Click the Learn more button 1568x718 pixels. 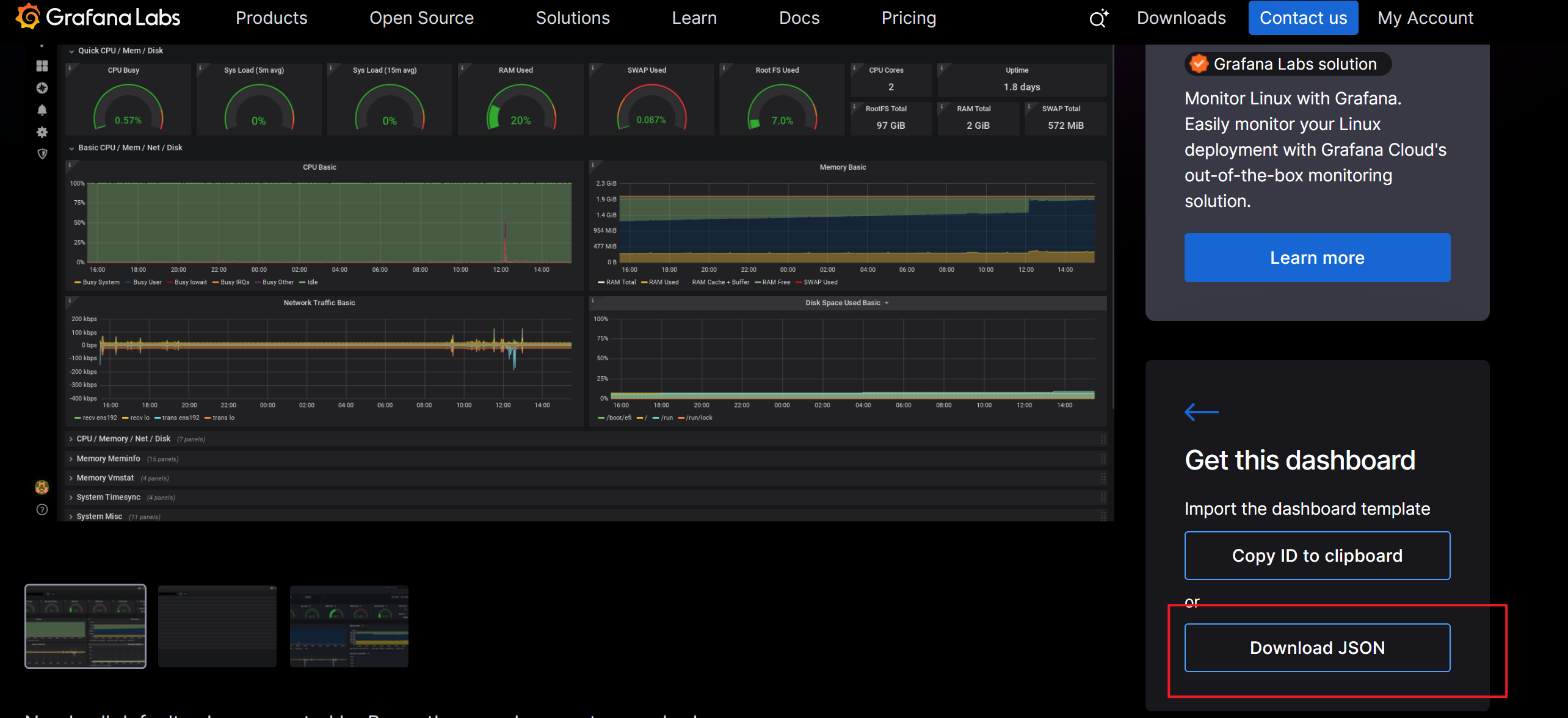click(1317, 258)
